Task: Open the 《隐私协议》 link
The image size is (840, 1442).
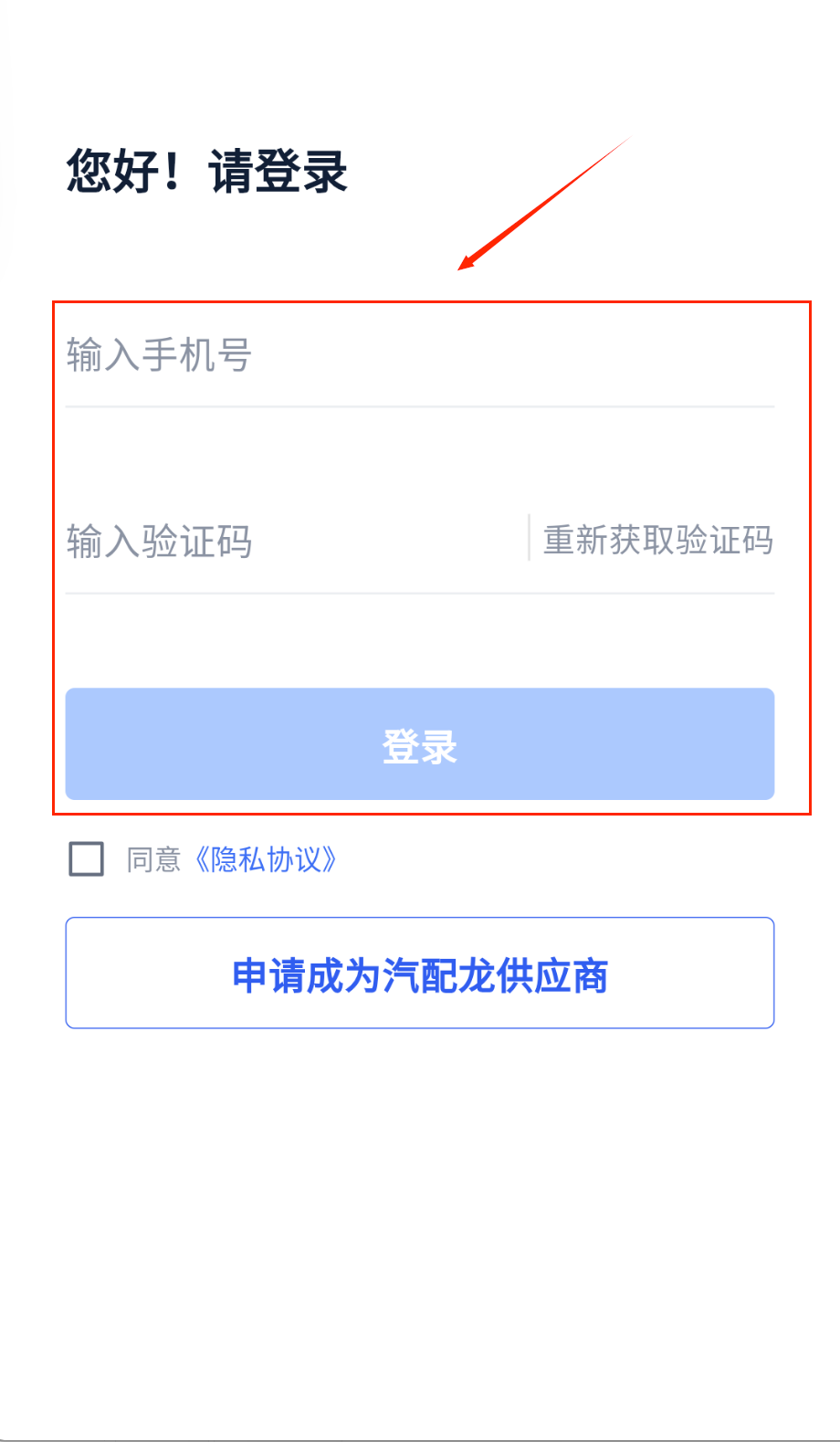Action: (x=266, y=859)
